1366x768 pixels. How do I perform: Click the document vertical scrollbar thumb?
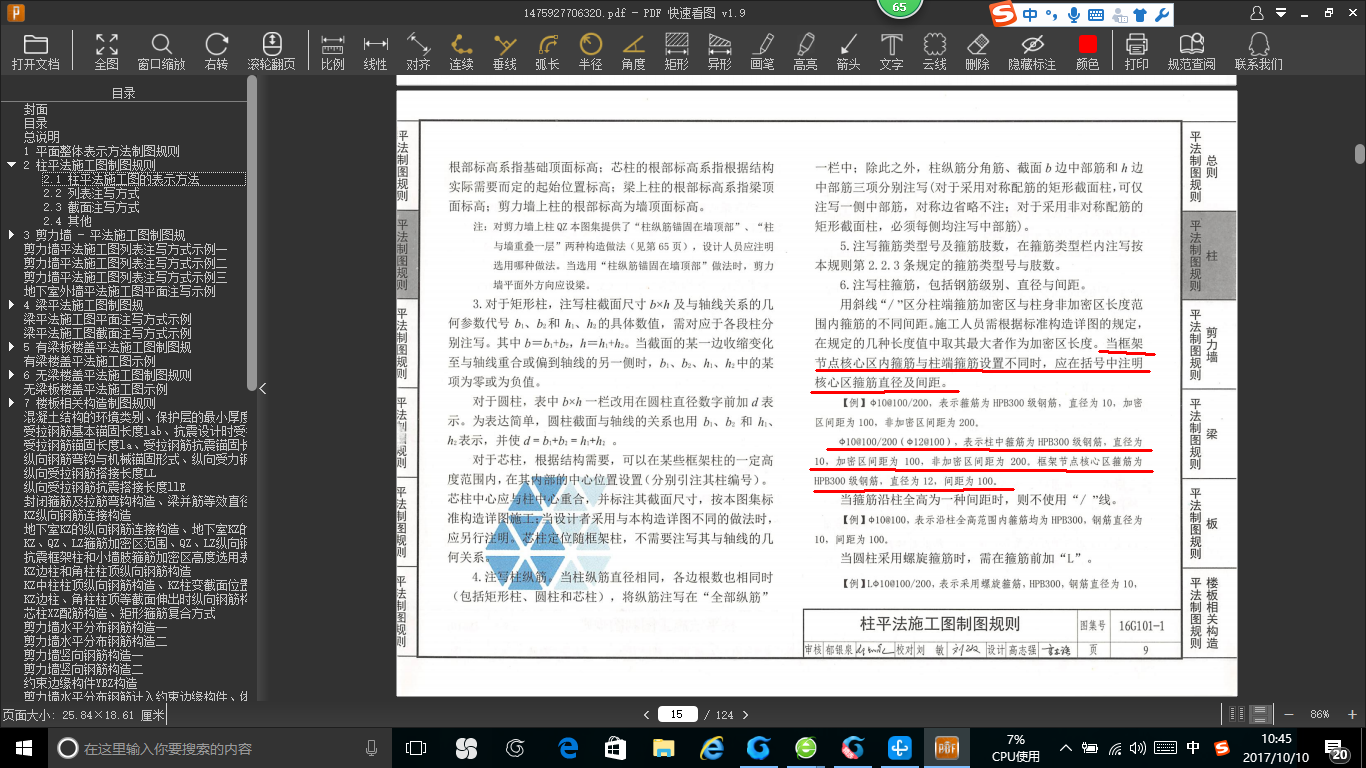(1359, 155)
